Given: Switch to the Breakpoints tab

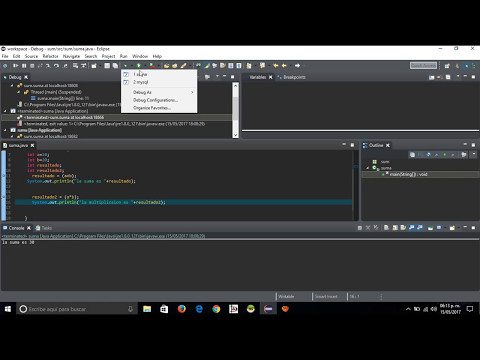Looking at the screenshot, I should [x=291, y=77].
